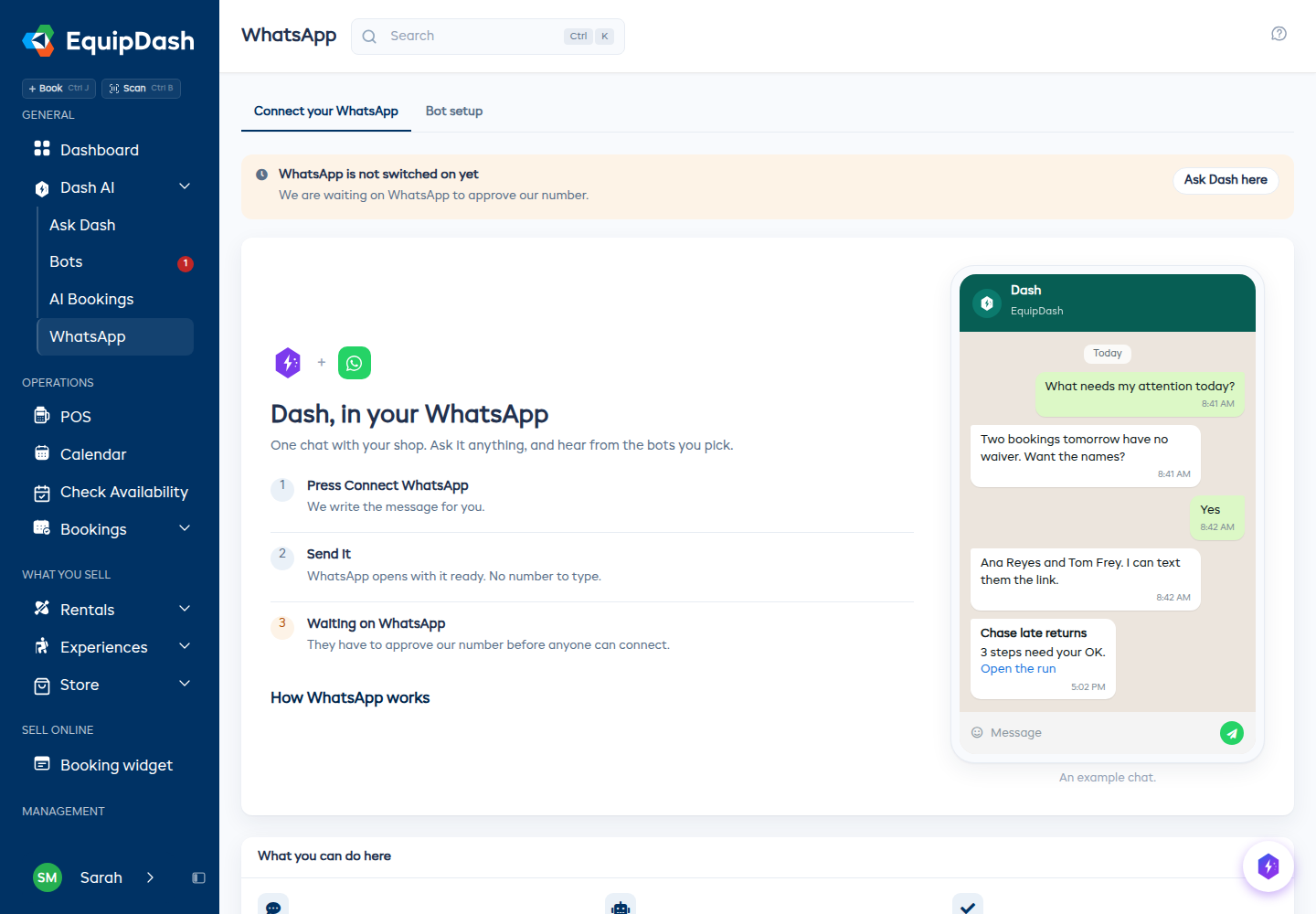The width and height of the screenshot is (1316, 914).
Task: Click the clock icon in status banner
Action: tap(261, 175)
